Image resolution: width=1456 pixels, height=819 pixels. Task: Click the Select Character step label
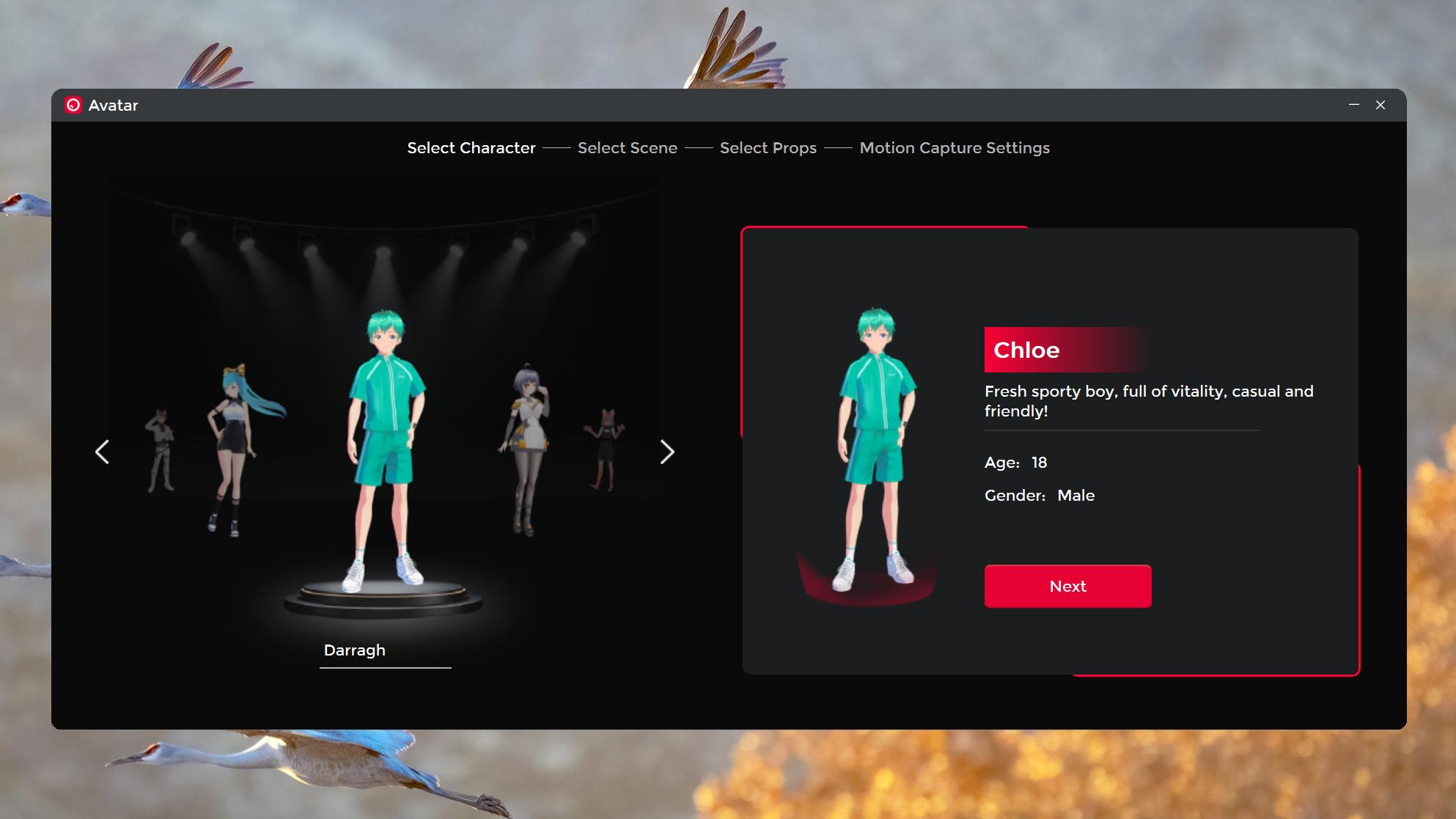tap(471, 147)
